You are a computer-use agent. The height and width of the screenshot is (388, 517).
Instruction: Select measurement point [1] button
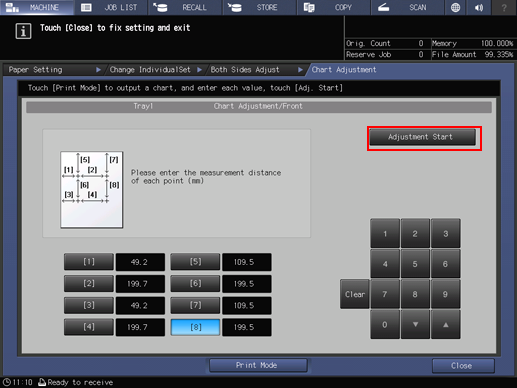click(89, 262)
